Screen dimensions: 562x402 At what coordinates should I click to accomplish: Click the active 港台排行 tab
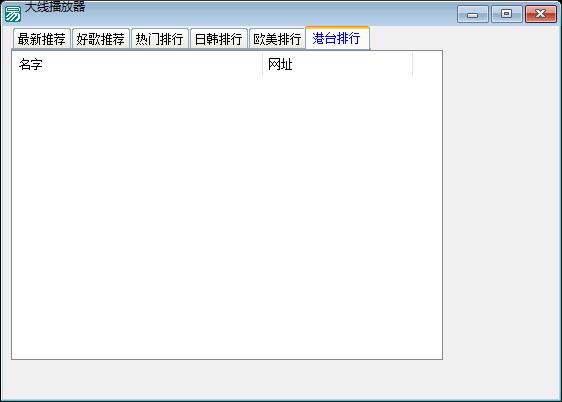337,38
